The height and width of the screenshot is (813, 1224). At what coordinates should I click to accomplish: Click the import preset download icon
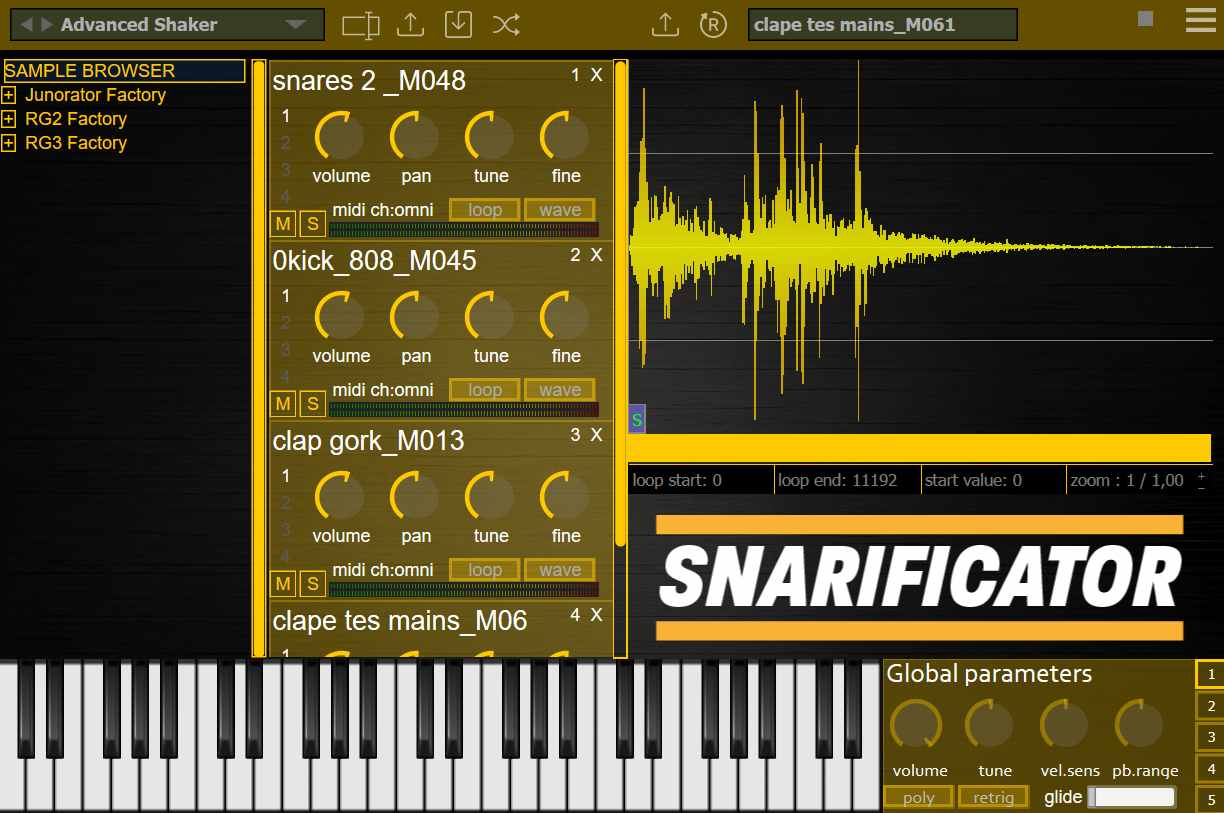458,25
